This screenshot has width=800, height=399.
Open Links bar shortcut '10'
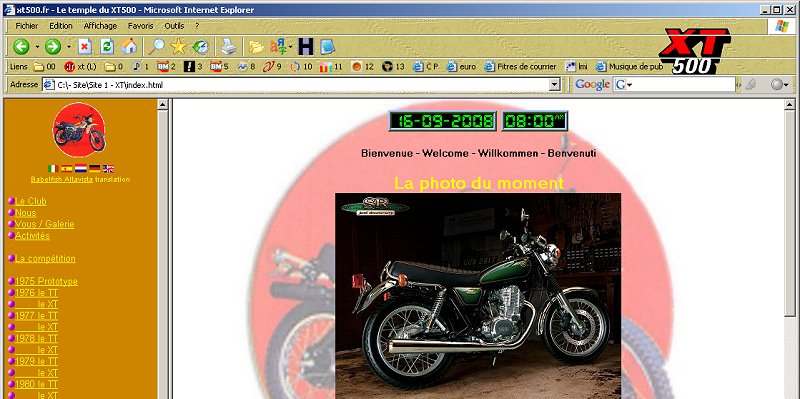tap(301, 66)
